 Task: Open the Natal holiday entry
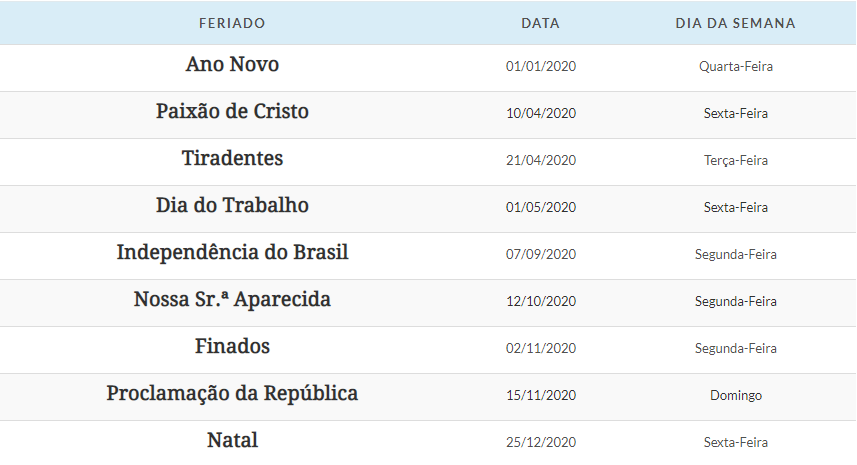click(x=232, y=440)
